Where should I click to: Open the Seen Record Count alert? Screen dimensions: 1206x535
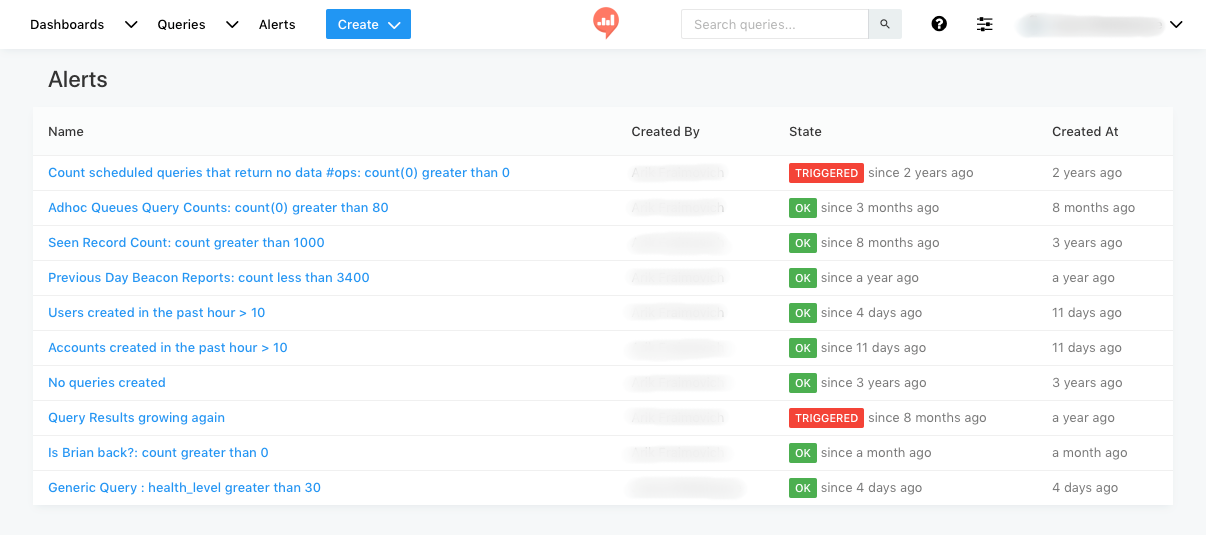pyautogui.click(x=186, y=243)
